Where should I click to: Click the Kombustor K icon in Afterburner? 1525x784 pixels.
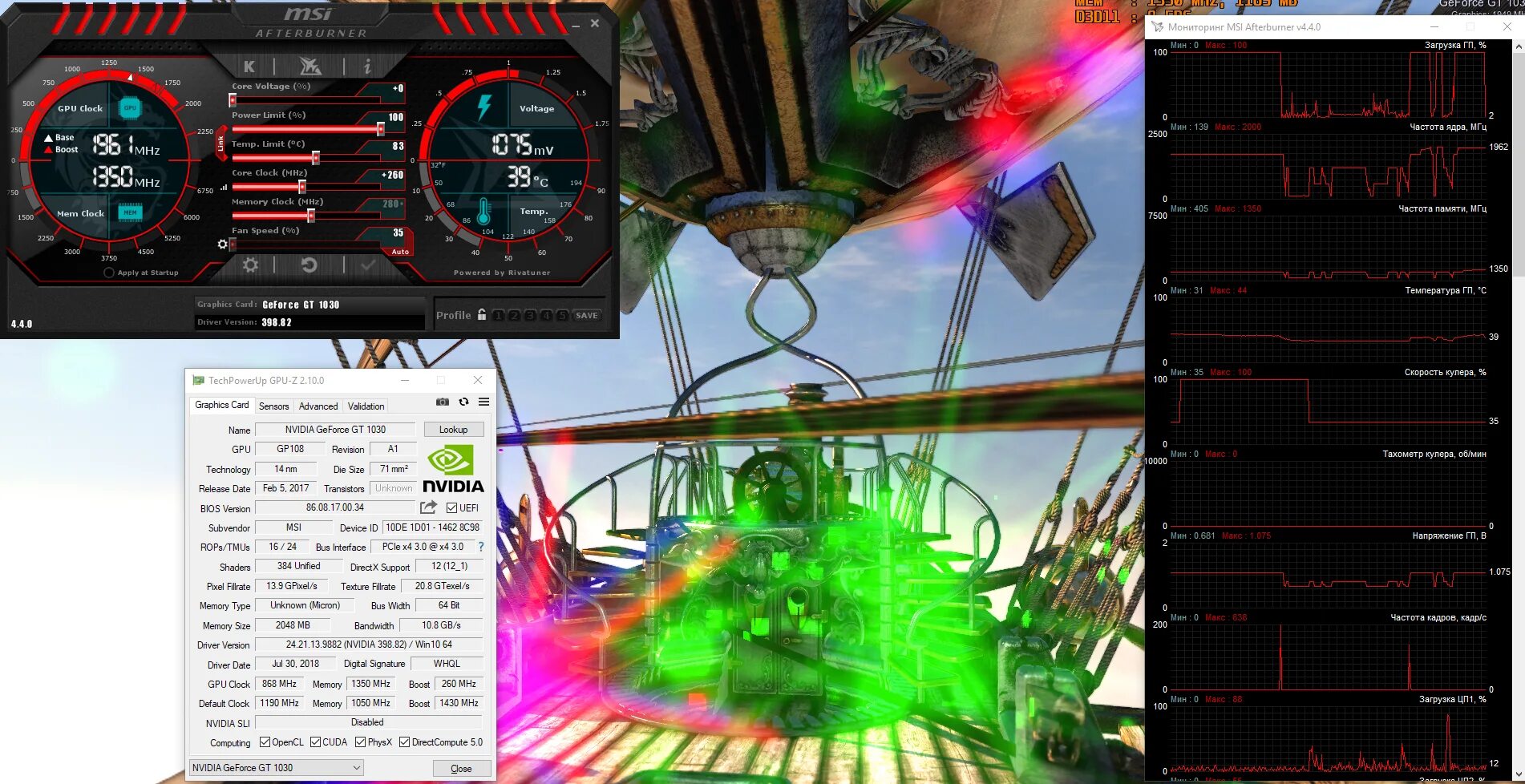pos(249,66)
